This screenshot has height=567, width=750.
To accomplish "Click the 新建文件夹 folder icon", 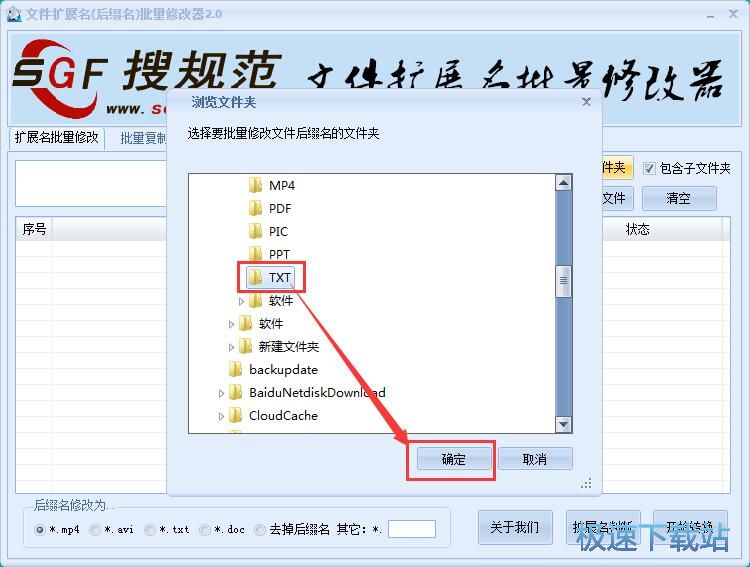I will (x=245, y=346).
